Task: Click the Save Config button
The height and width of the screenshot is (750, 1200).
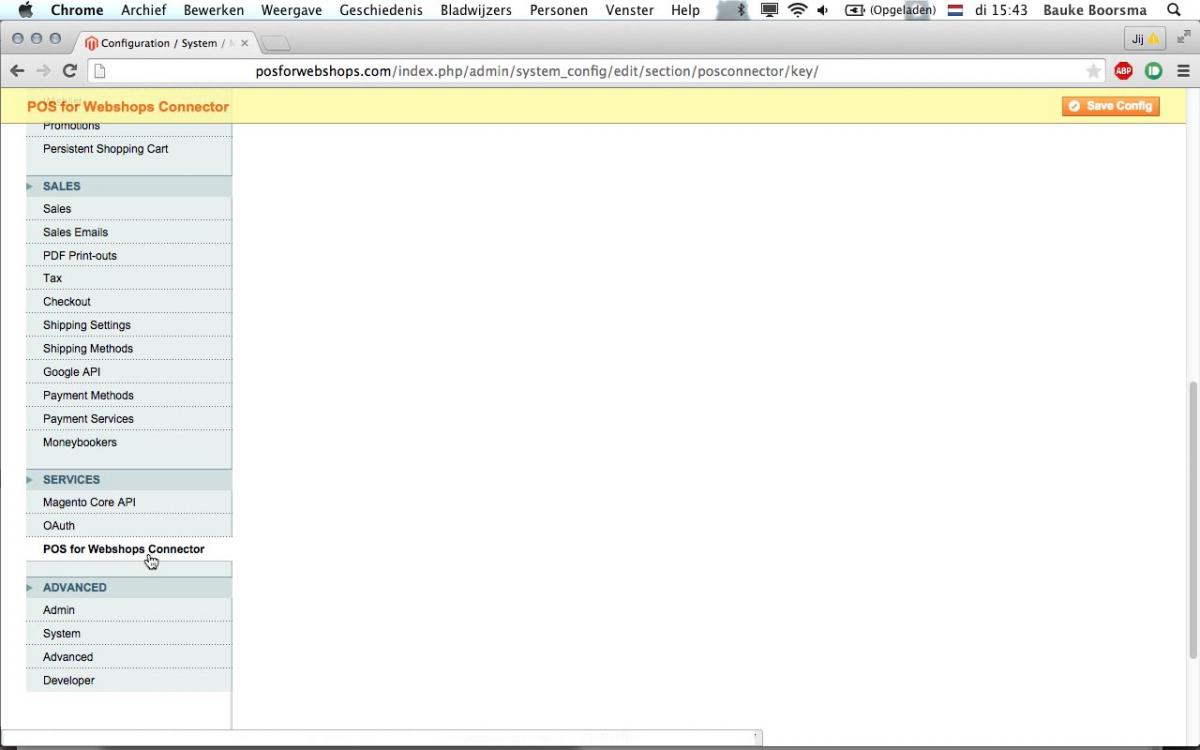Action: click(1111, 106)
